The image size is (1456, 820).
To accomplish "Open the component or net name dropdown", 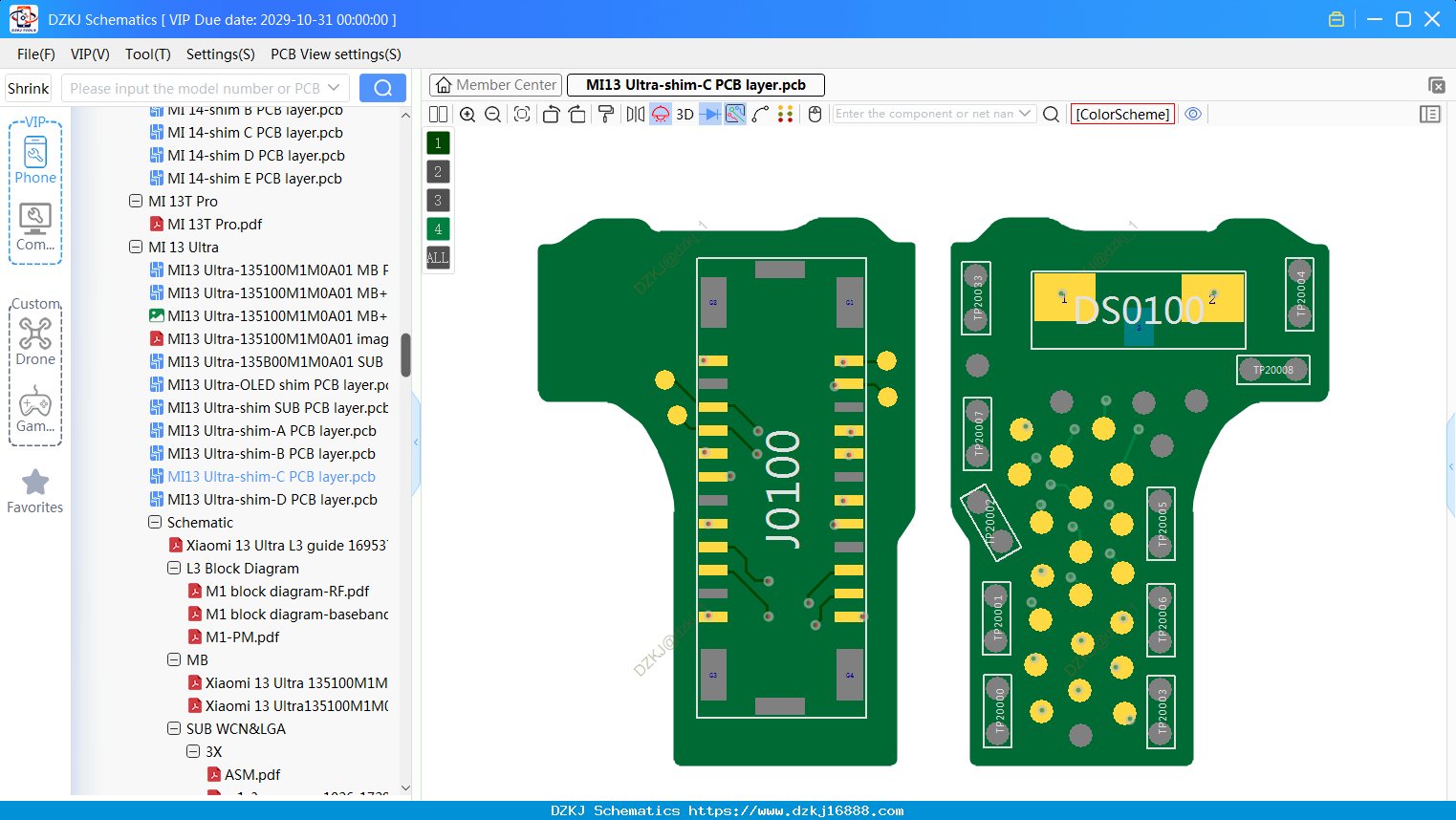I will coord(1025,114).
